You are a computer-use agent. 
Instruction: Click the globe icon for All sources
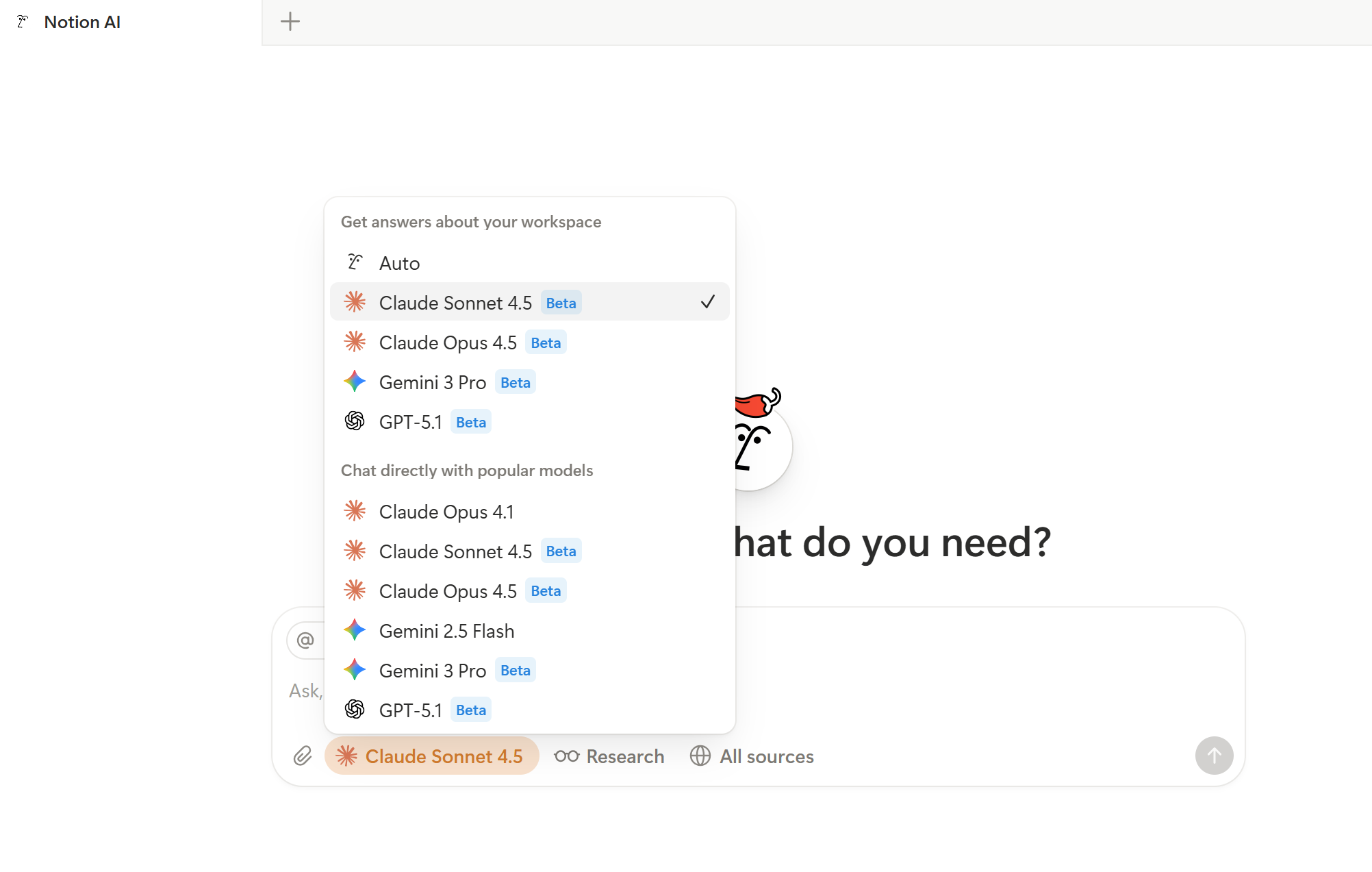(700, 756)
